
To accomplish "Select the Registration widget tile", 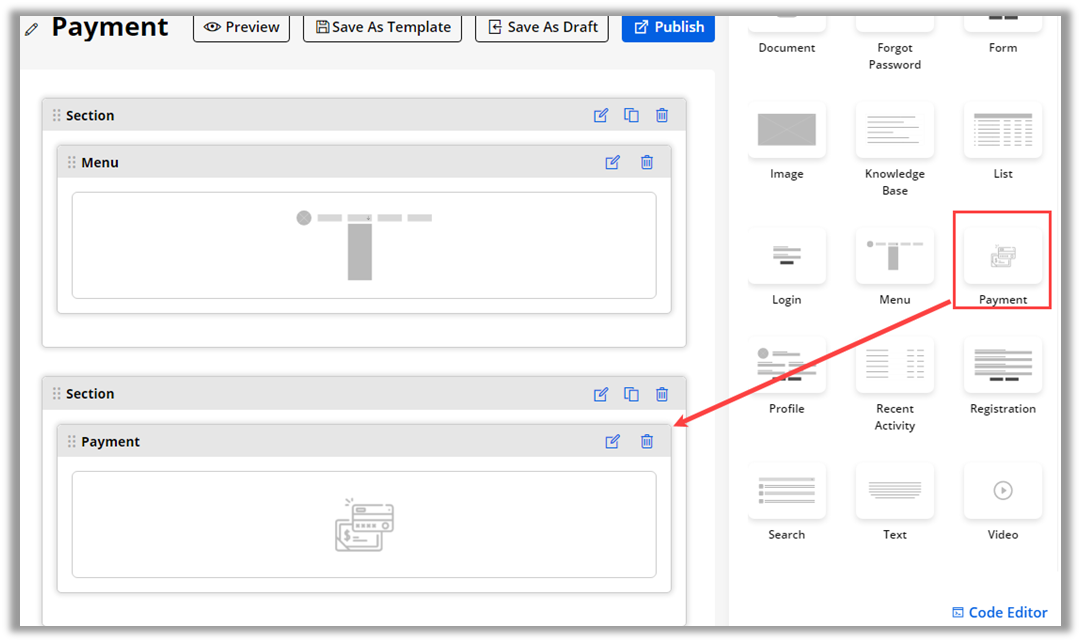I will (1002, 377).
